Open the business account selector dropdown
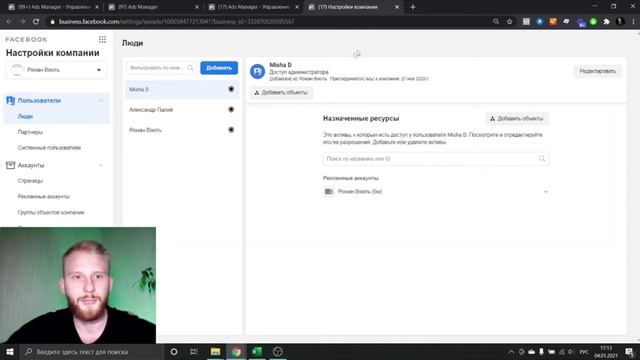Image resolution: width=640 pixels, height=360 pixels. [x=56, y=70]
